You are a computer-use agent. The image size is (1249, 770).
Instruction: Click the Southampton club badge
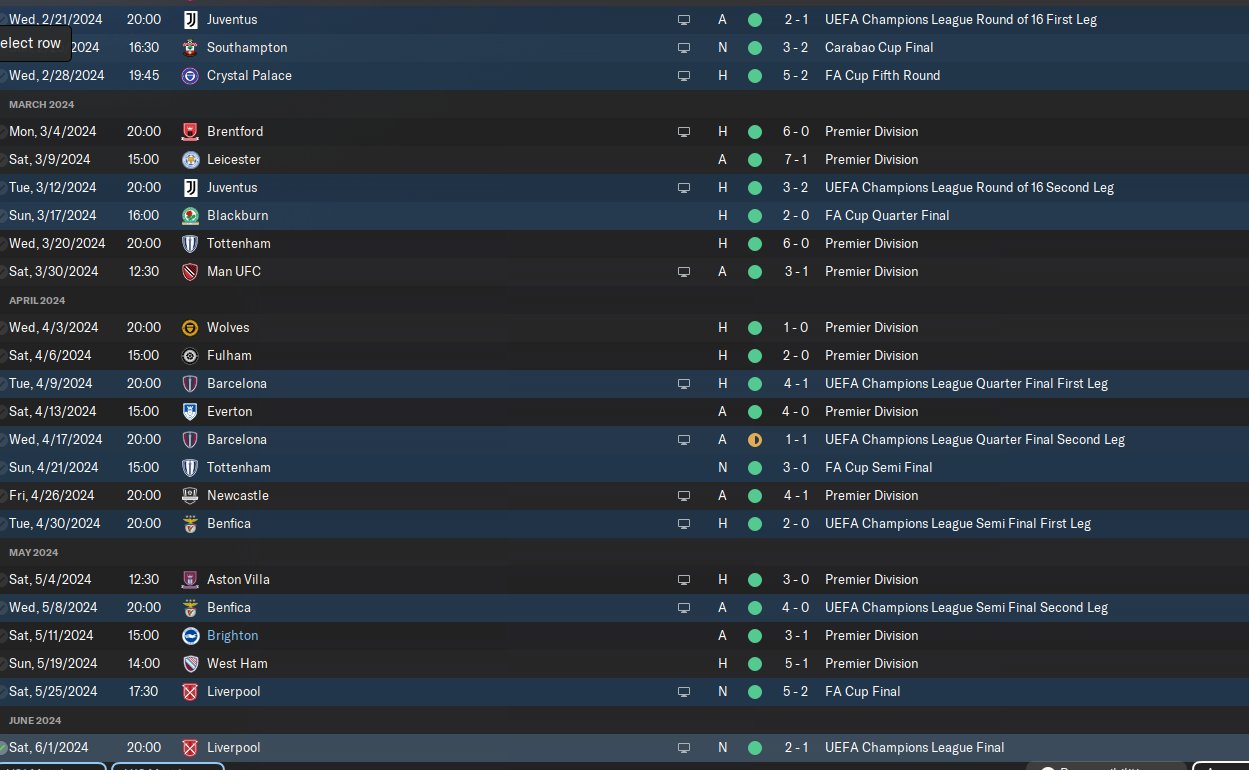click(x=191, y=47)
